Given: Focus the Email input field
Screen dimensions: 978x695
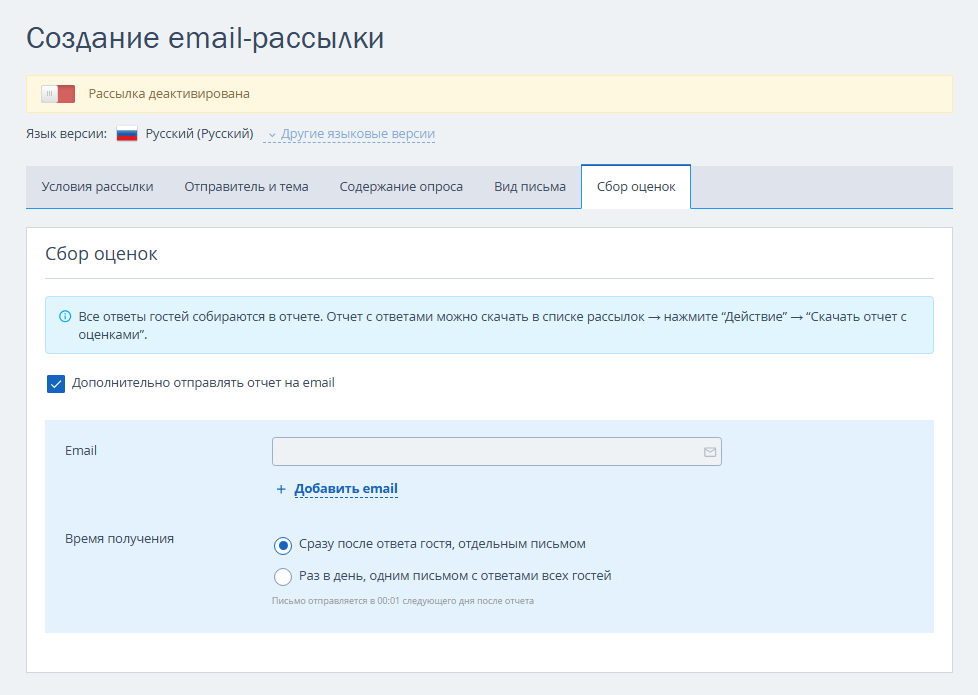Looking at the screenshot, I should click(x=485, y=452).
